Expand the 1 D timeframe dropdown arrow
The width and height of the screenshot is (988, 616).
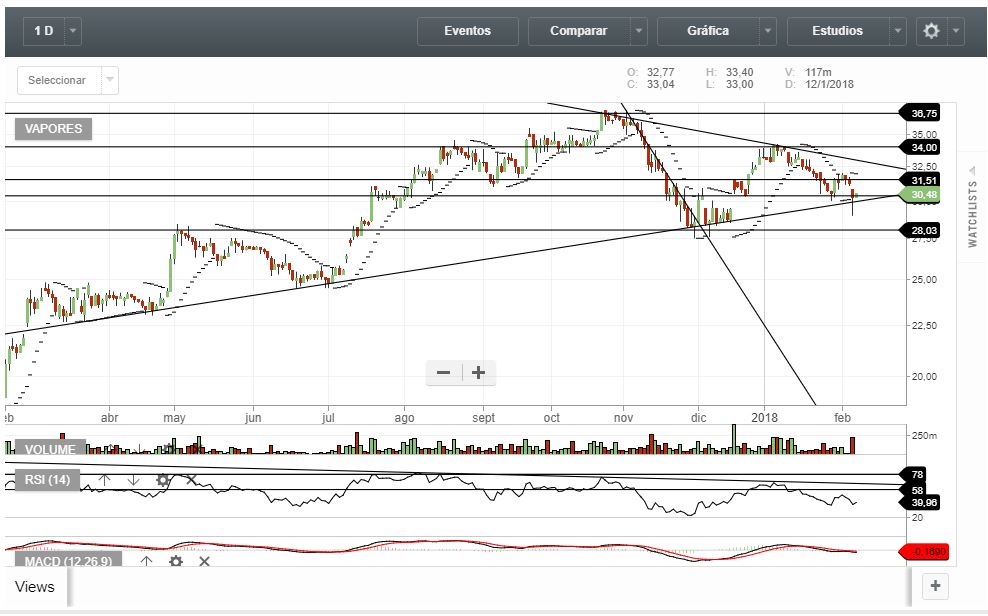pyautogui.click(x=74, y=31)
